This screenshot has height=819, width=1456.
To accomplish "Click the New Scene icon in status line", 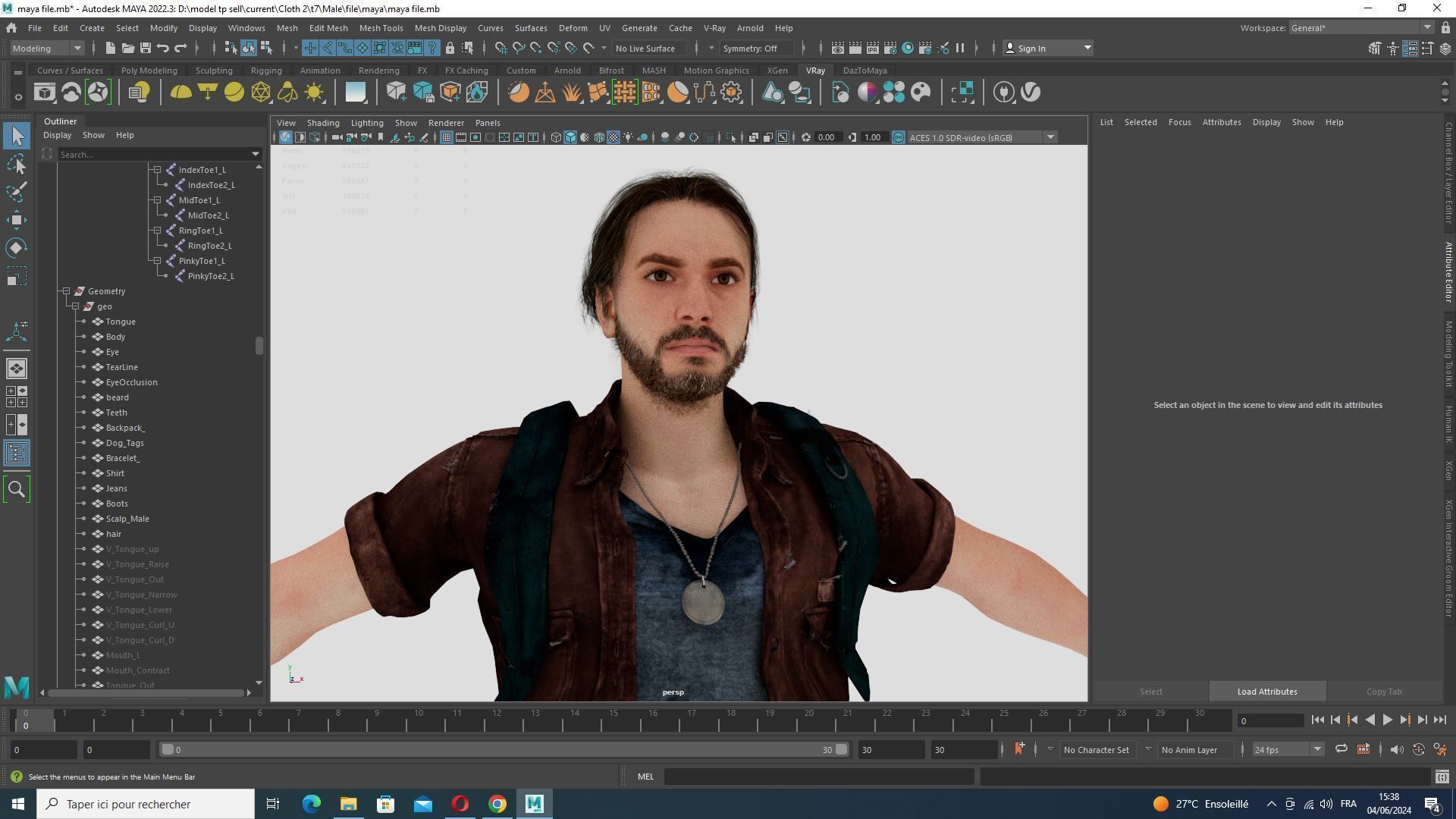I will click(x=111, y=48).
